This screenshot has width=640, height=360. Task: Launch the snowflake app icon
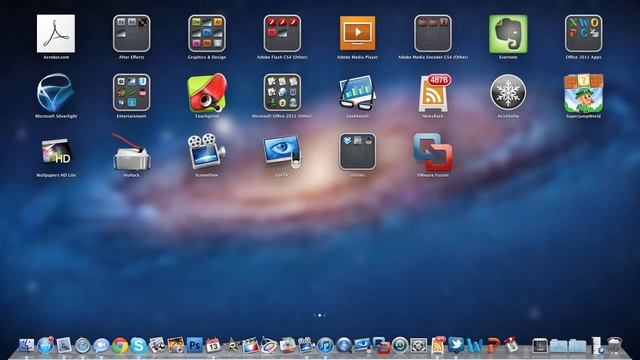508,93
